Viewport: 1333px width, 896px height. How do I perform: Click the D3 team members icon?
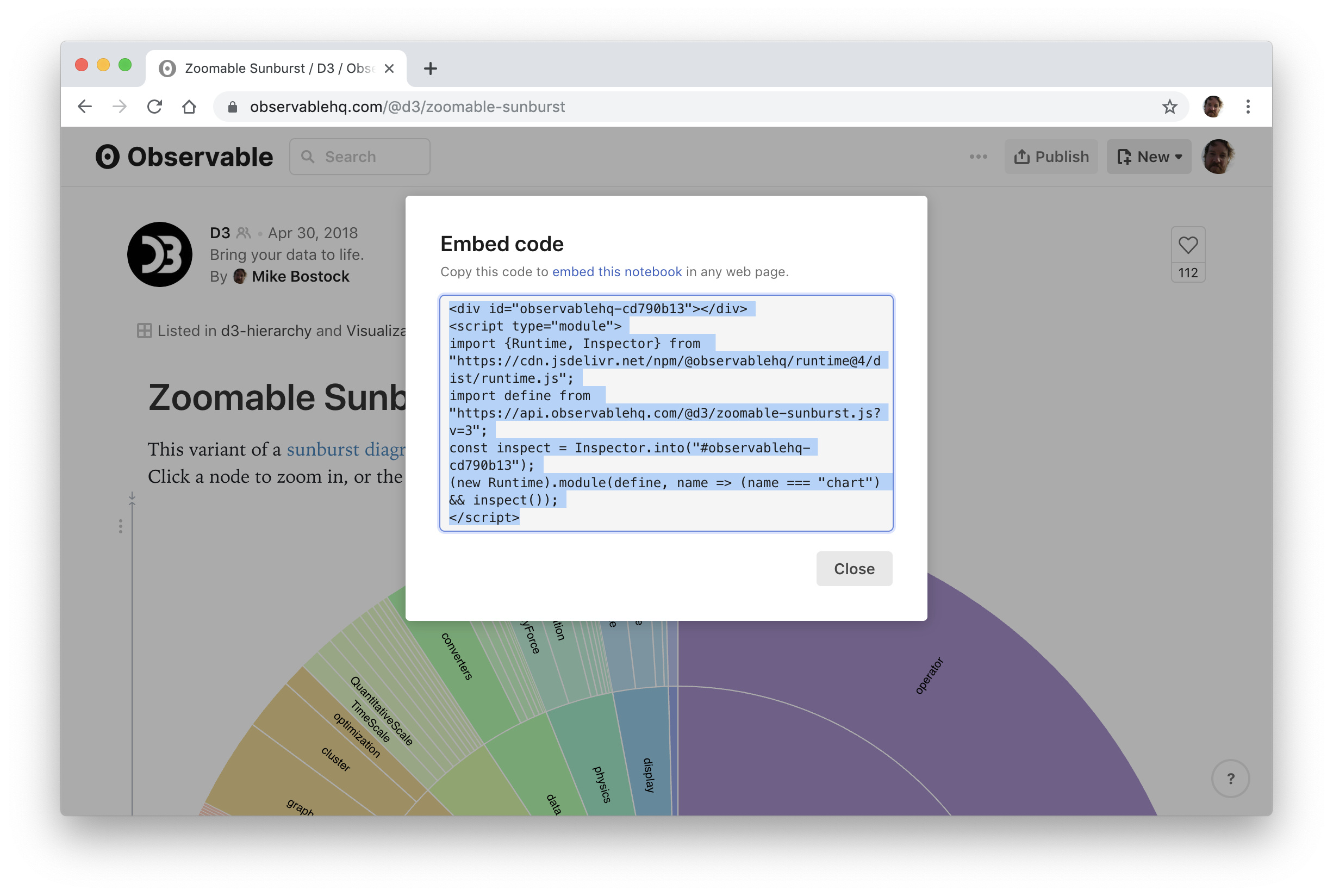tap(244, 233)
